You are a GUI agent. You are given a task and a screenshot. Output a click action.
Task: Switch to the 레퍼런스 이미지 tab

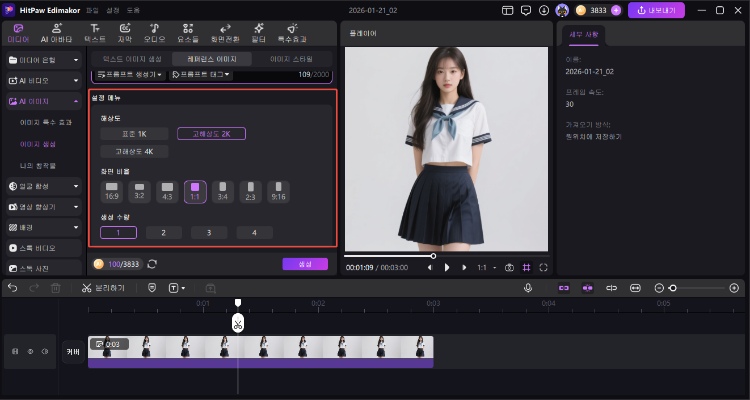coord(211,59)
